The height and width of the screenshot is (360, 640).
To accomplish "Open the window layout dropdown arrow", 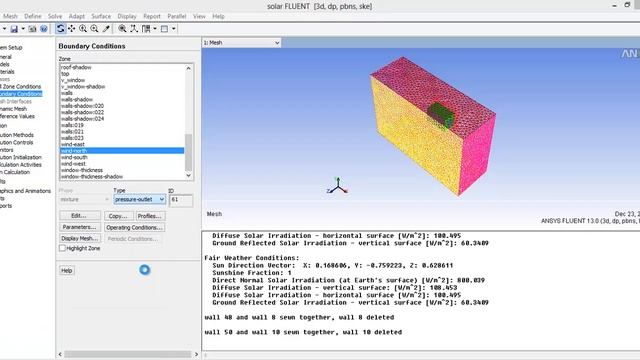I will coord(173,29).
